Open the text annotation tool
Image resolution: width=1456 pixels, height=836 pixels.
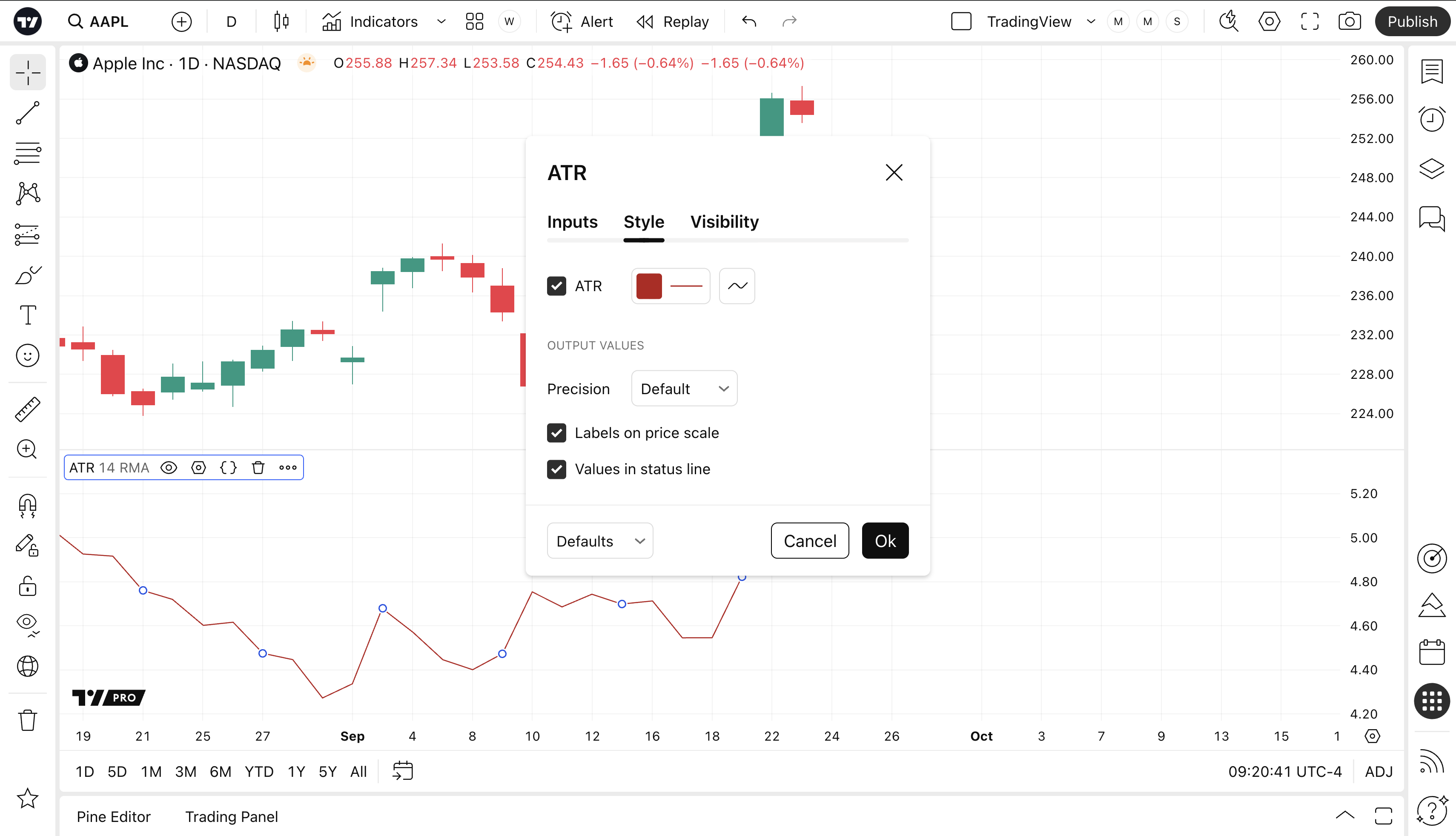point(28,315)
